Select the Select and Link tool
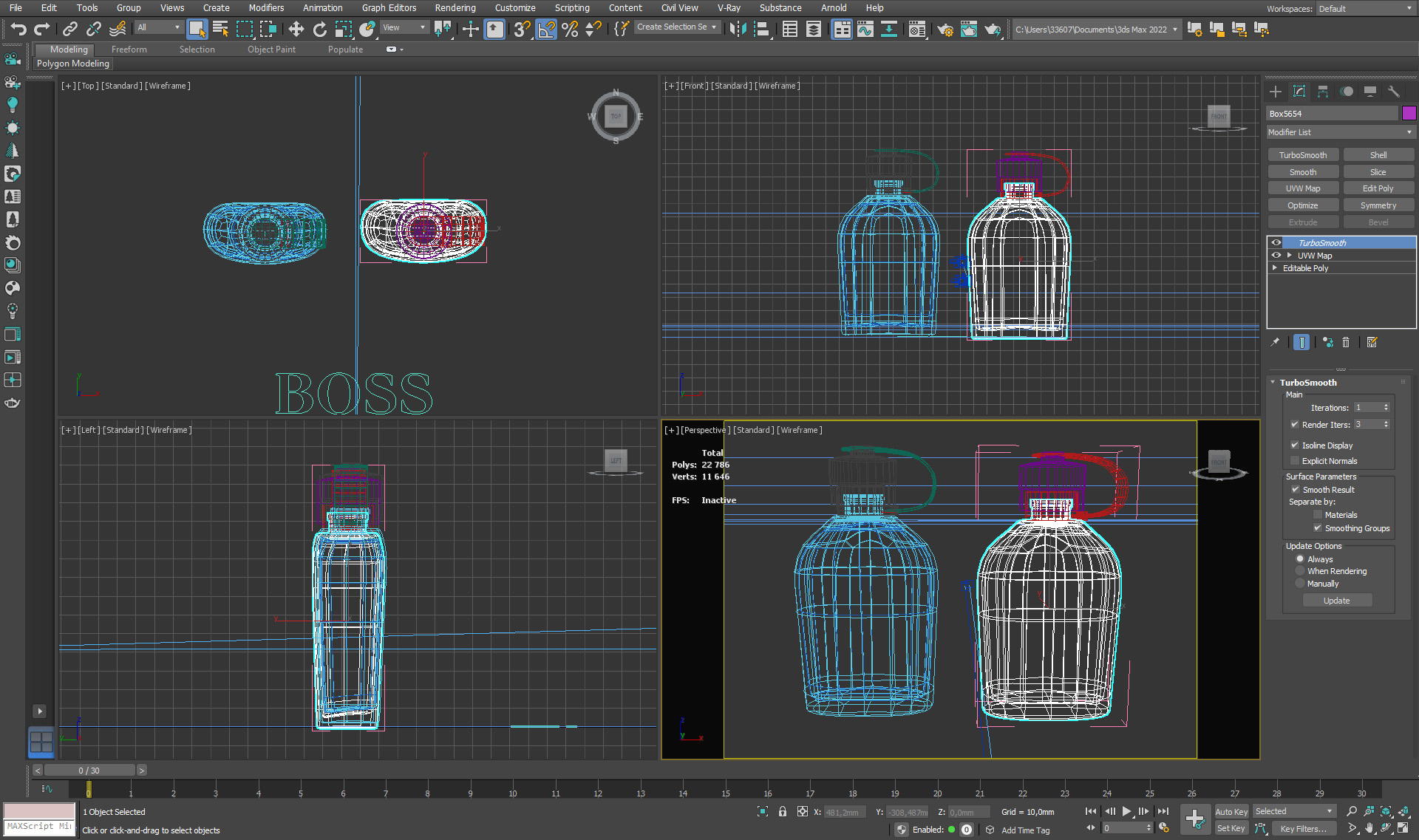Viewport: 1419px width, 840px height. coord(70,29)
